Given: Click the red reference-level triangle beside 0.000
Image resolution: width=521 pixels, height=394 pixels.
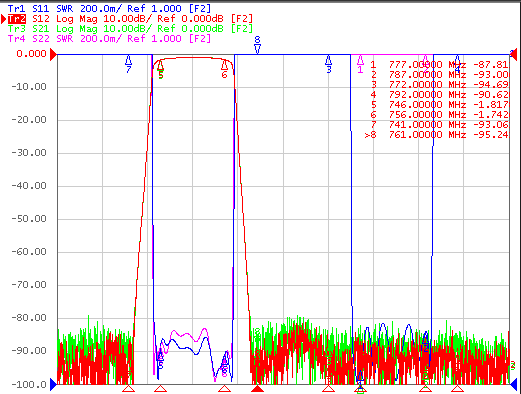Looking at the screenshot, I should pos(53,54).
